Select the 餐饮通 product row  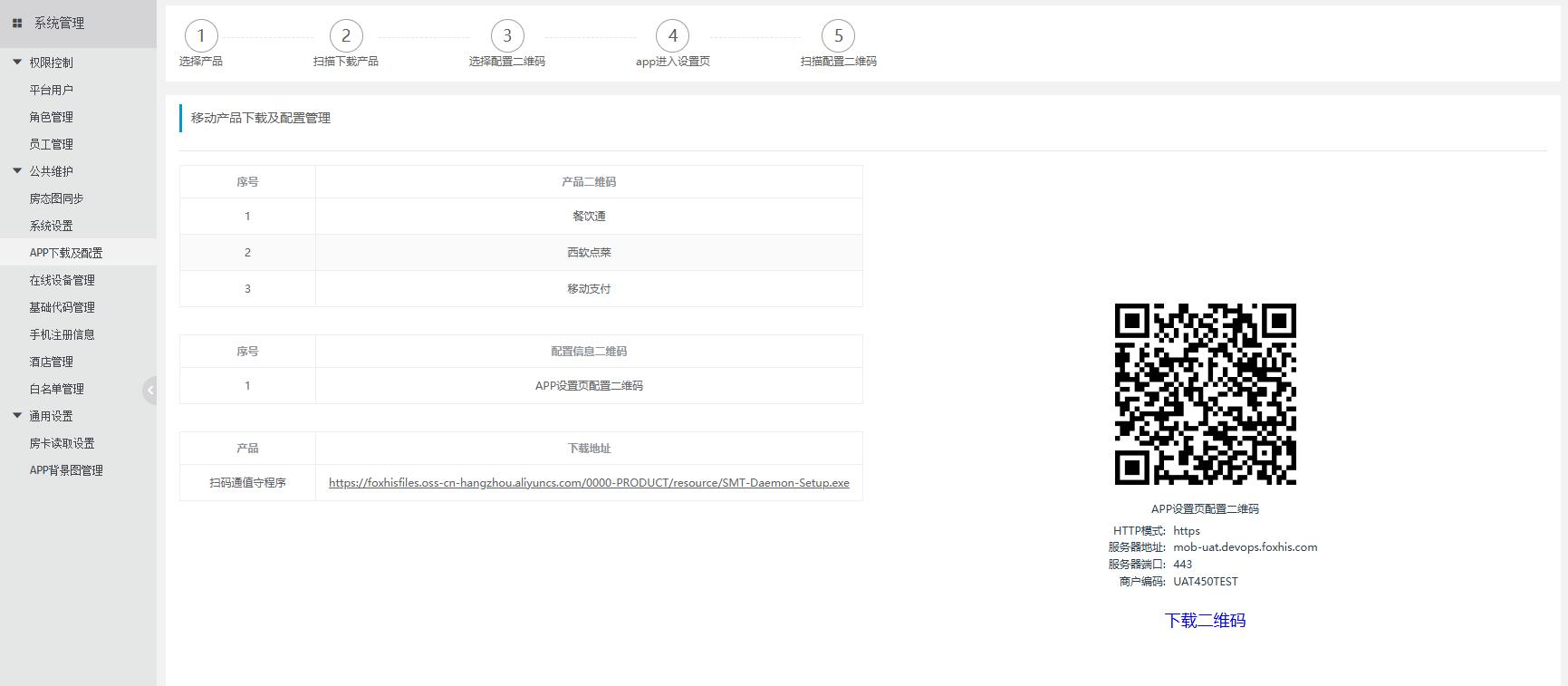[521, 217]
